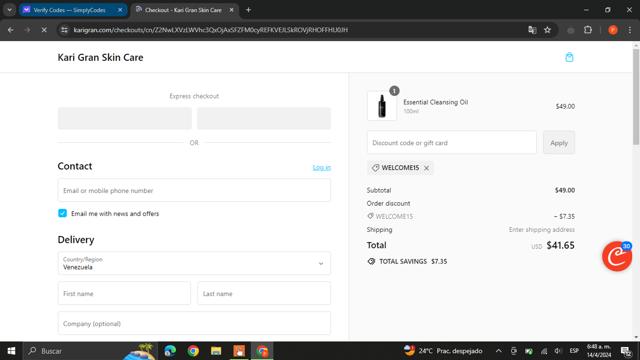The width and height of the screenshot is (640, 360).
Task: Click the Essential Cleansing Oil product name
Action: (436, 102)
